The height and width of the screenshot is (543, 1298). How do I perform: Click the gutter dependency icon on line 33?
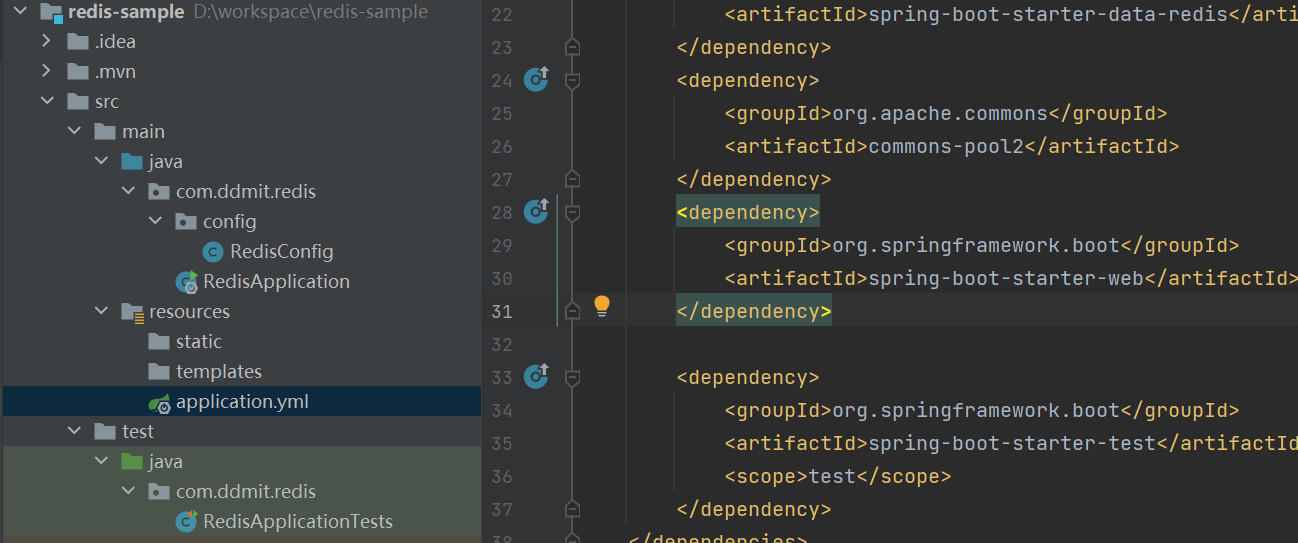[537, 375]
